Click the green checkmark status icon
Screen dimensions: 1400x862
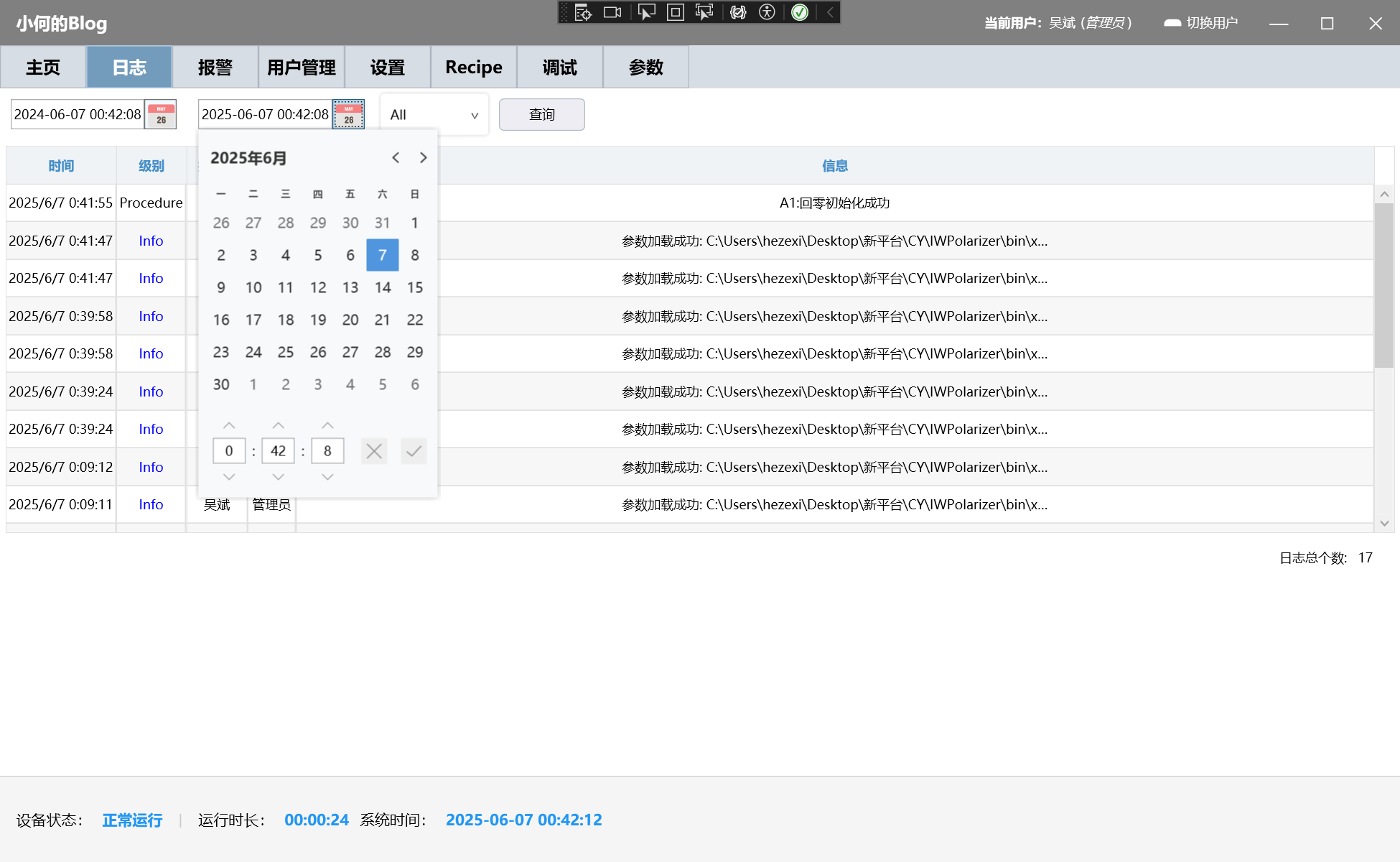pos(800,12)
